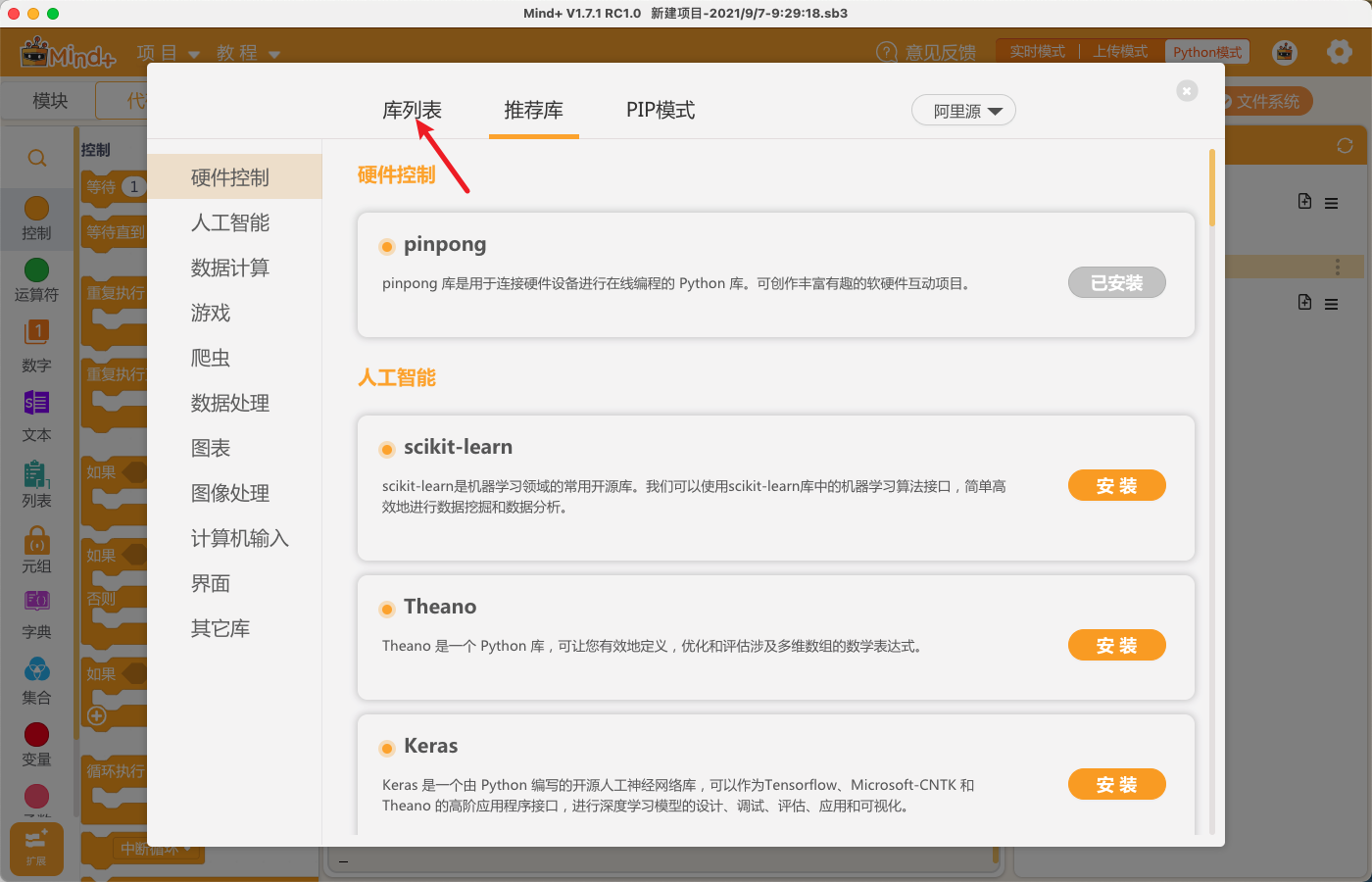Click the pinpong library title
The image size is (1372, 882).
coord(445,244)
